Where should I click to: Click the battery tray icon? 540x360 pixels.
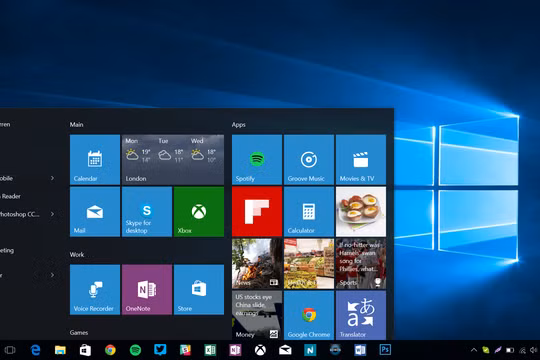click(510, 350)
